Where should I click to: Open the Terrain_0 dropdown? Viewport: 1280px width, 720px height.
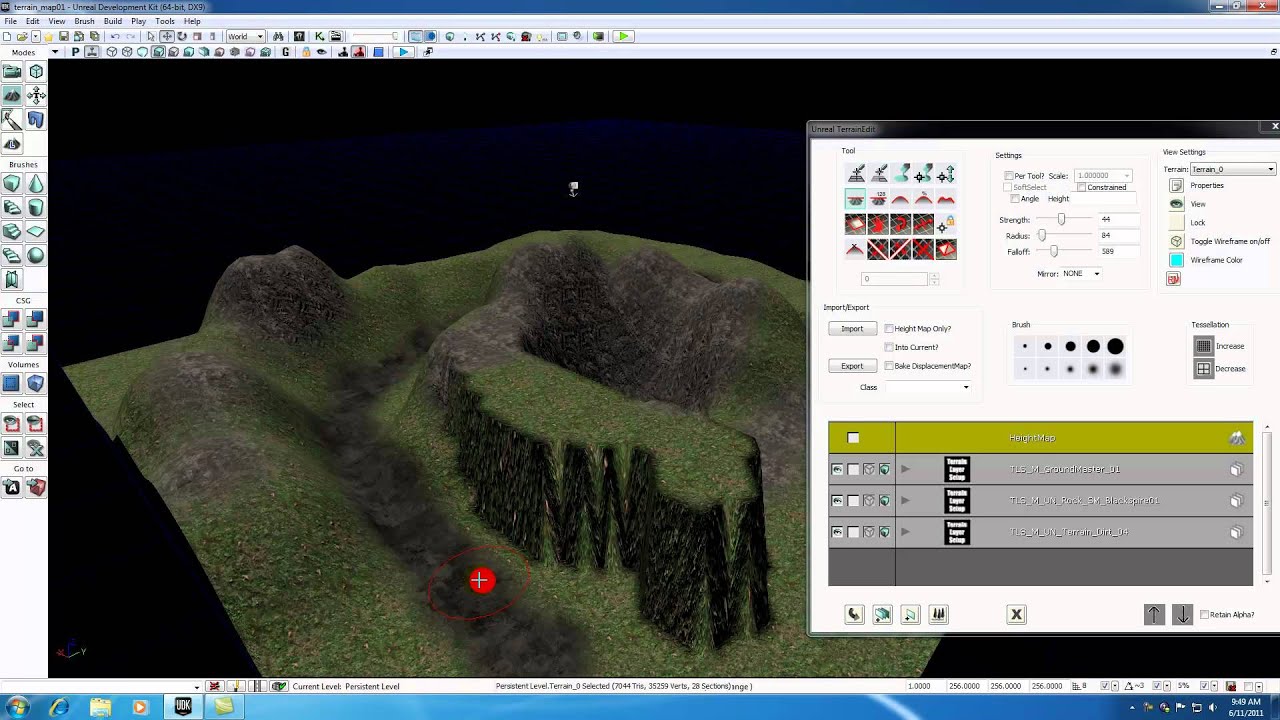(x=1233, y=169)
